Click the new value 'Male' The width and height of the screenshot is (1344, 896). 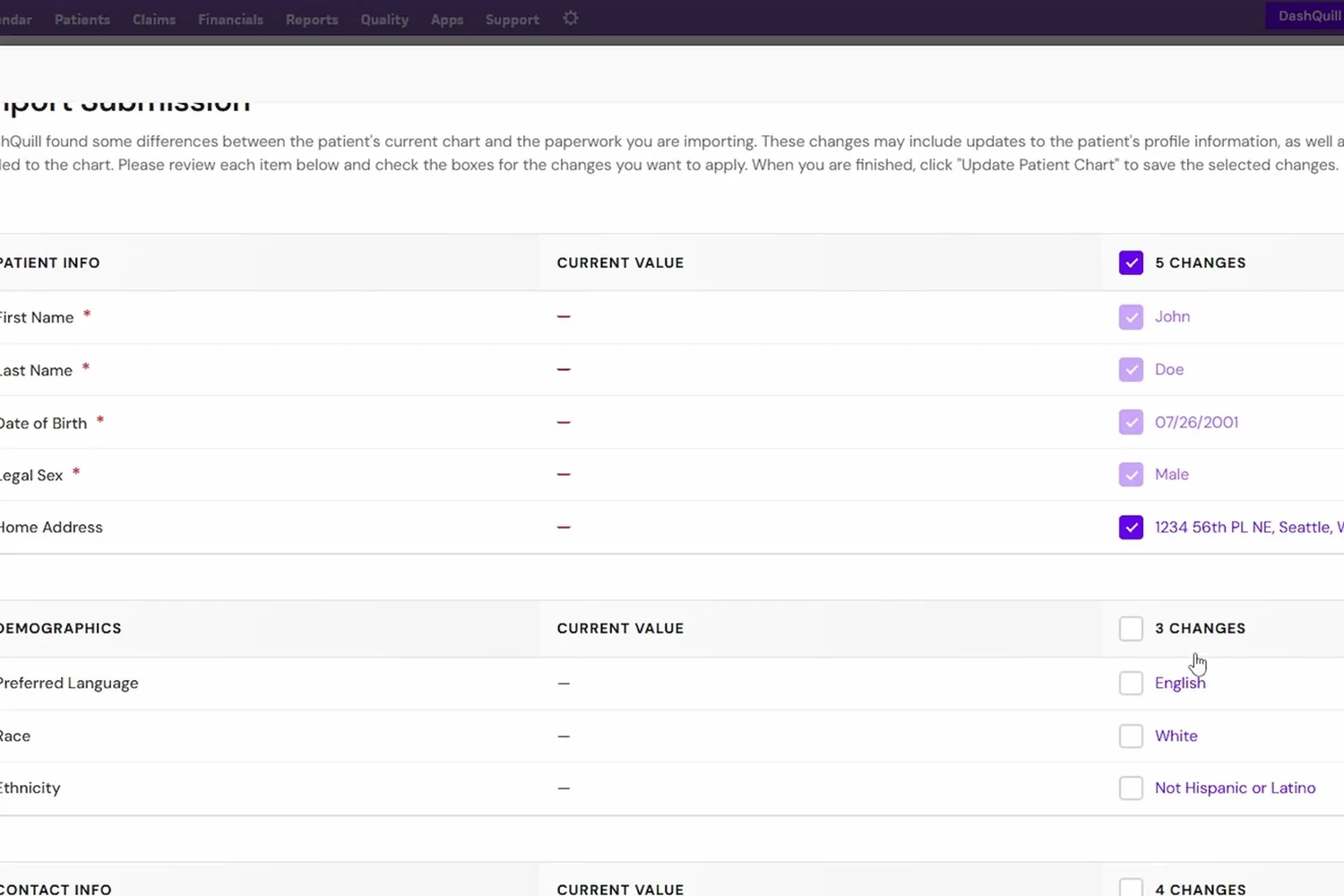tap(1172, 474)
